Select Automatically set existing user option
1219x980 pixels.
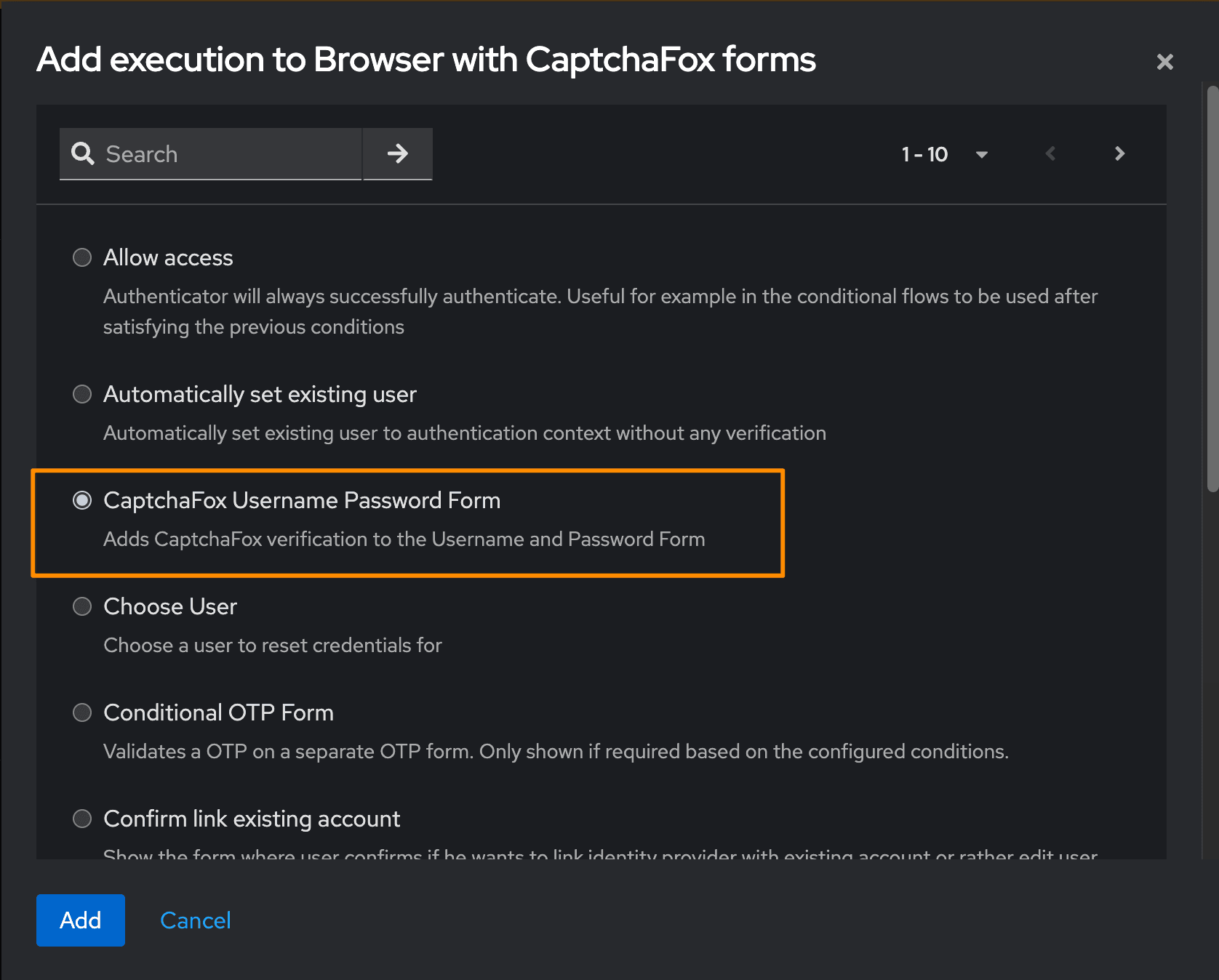pos(82,394)
